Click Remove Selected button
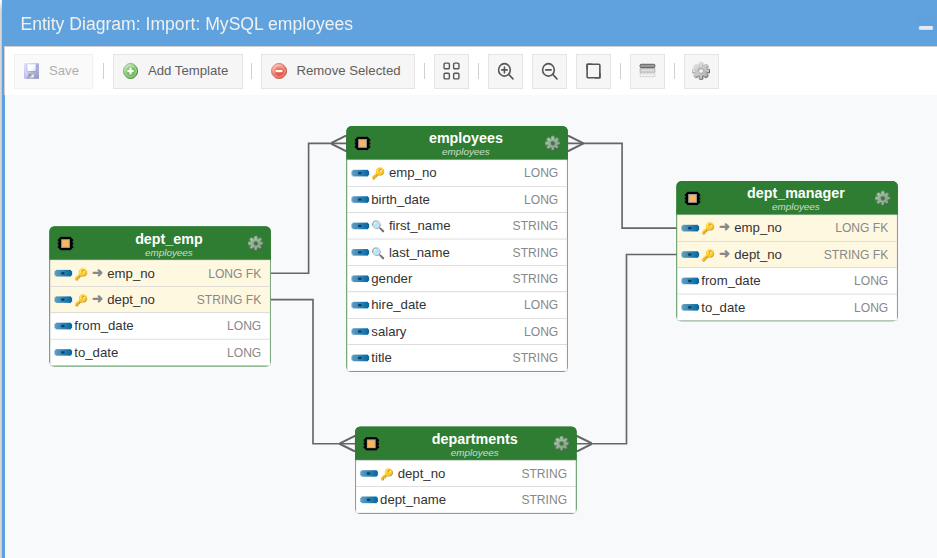 338,71
